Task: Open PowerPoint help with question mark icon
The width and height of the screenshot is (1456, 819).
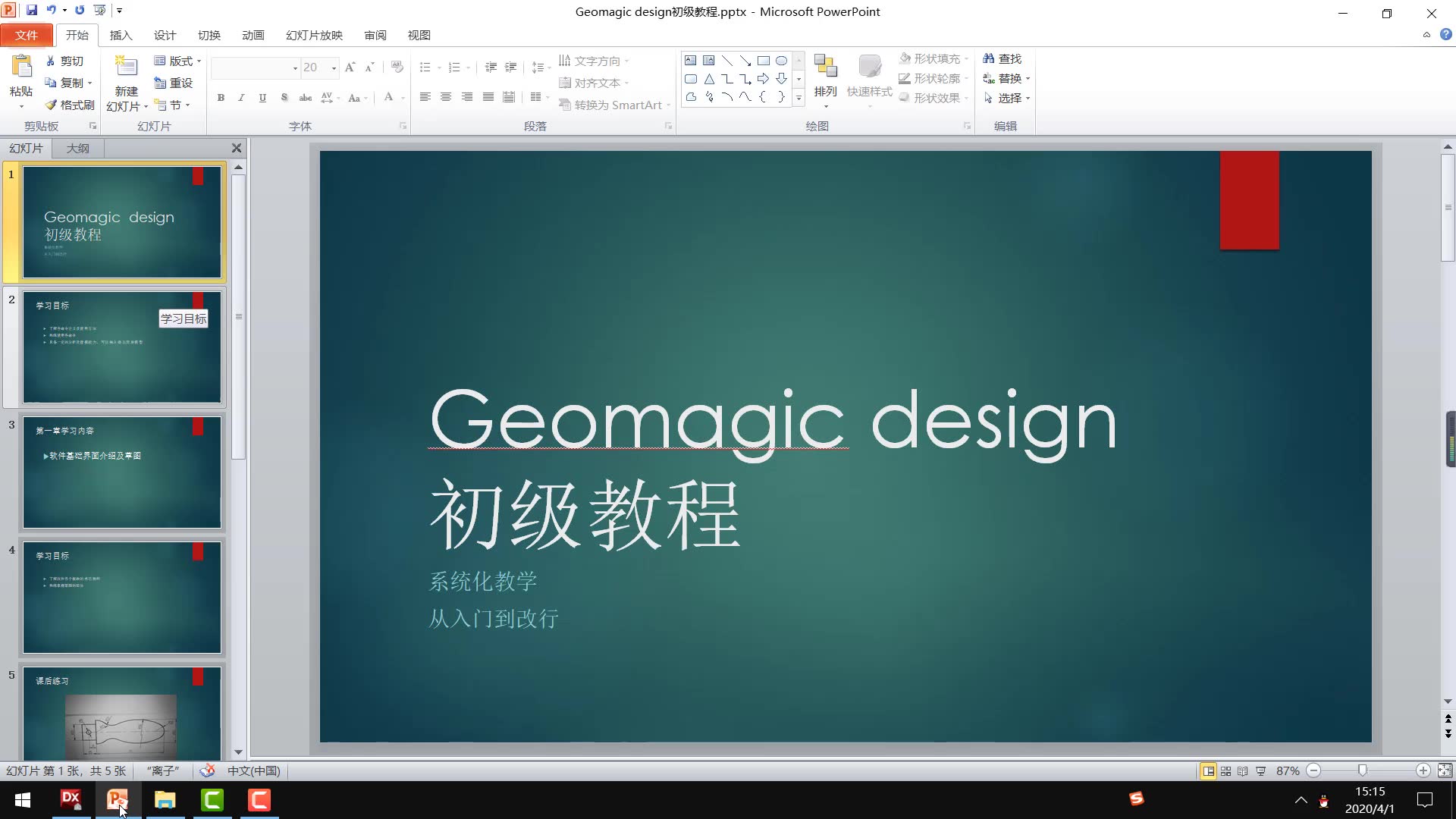Action: [x=1445, y=34]
